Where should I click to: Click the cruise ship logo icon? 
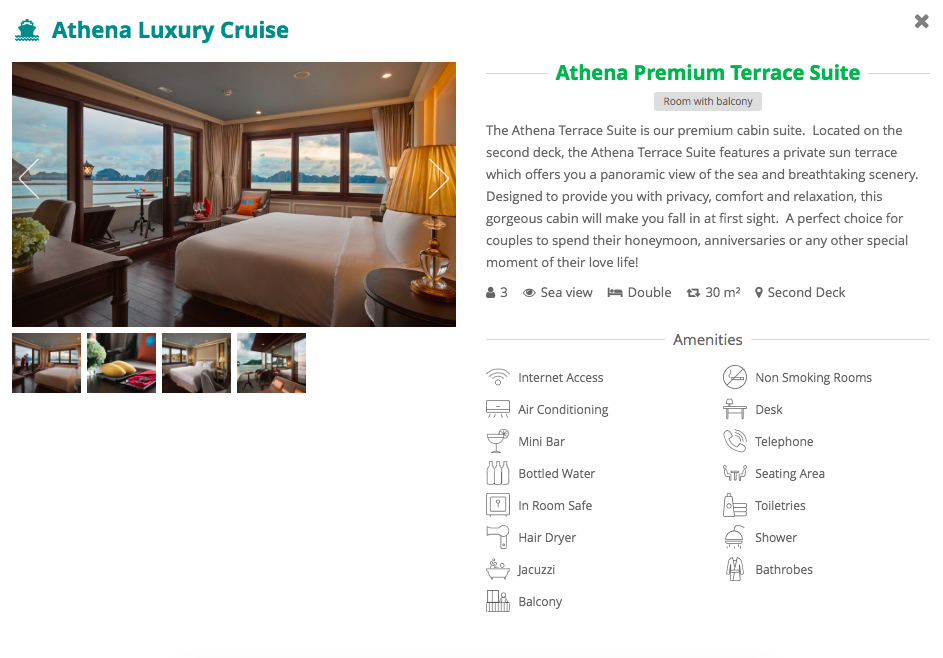[x=27, y=30]
